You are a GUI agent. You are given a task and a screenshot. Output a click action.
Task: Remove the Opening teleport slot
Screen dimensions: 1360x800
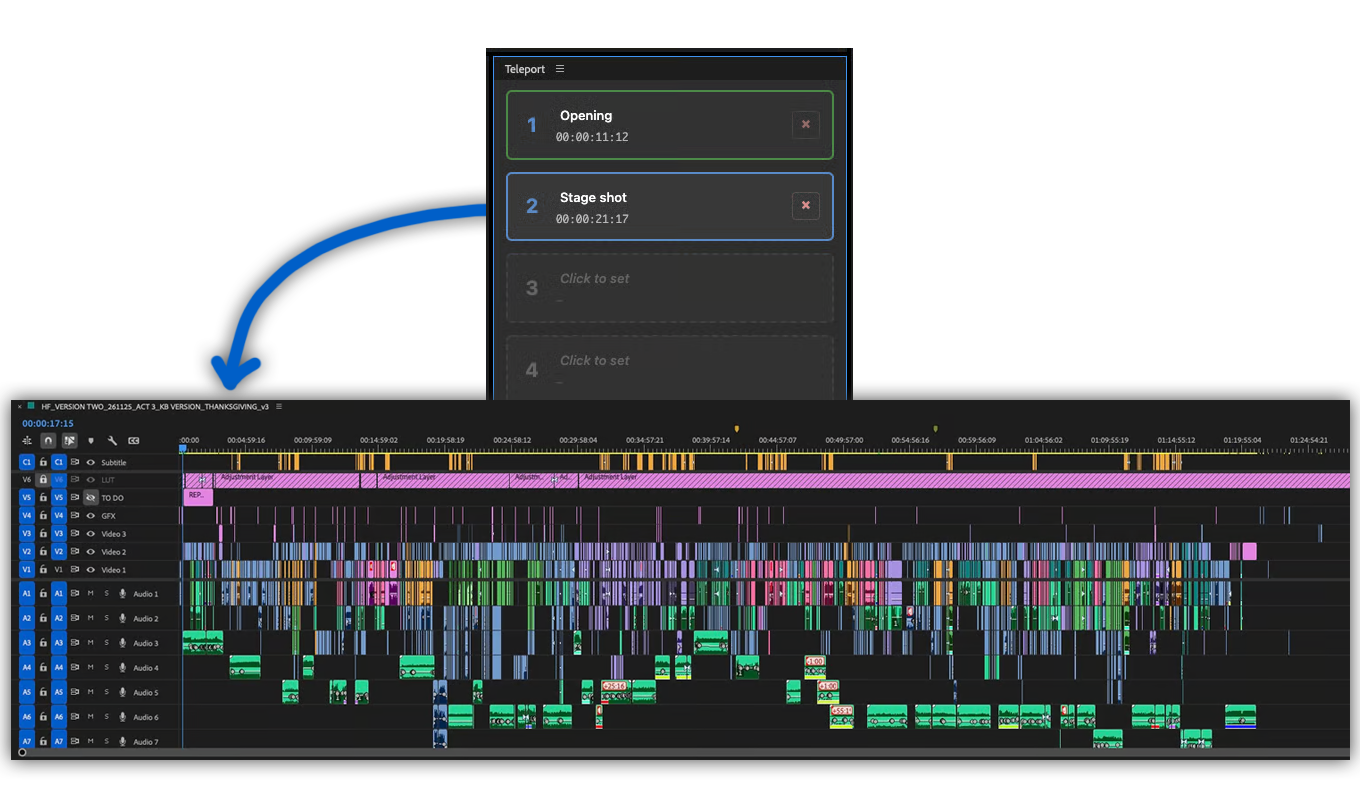806,125
